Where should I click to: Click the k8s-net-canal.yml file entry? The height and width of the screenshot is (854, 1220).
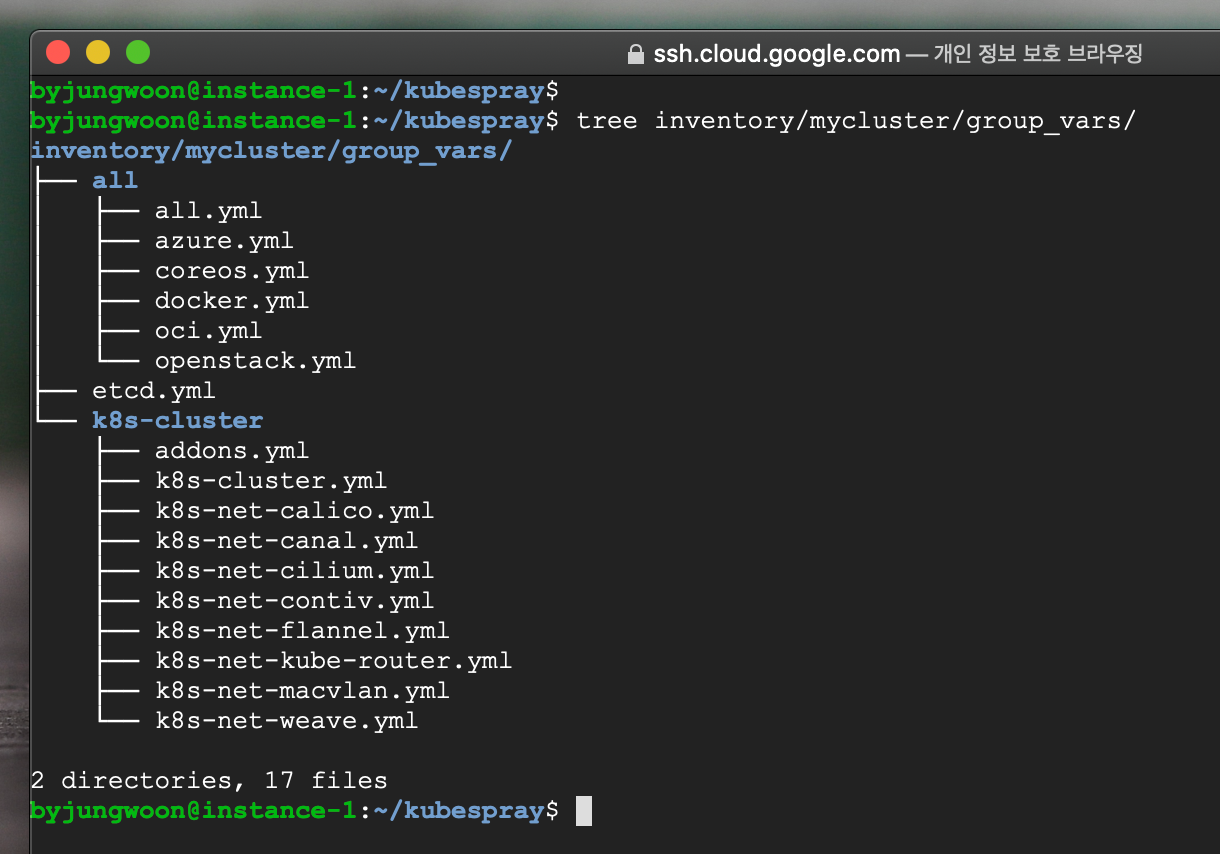tap(286, 541)
